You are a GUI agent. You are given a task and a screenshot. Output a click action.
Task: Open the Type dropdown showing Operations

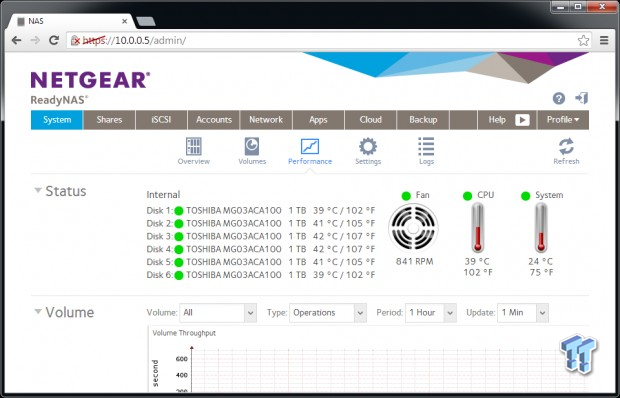[x=328, y=313]
